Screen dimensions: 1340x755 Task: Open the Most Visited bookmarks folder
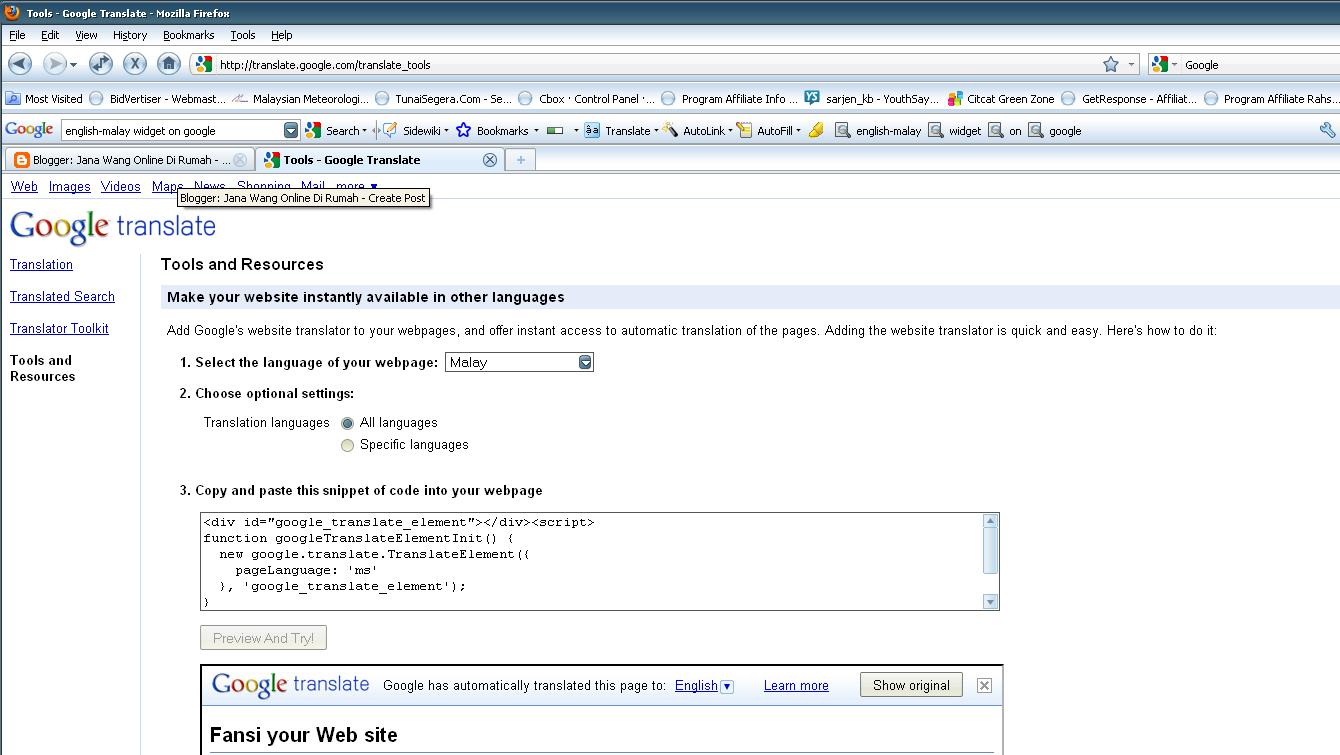44,99
